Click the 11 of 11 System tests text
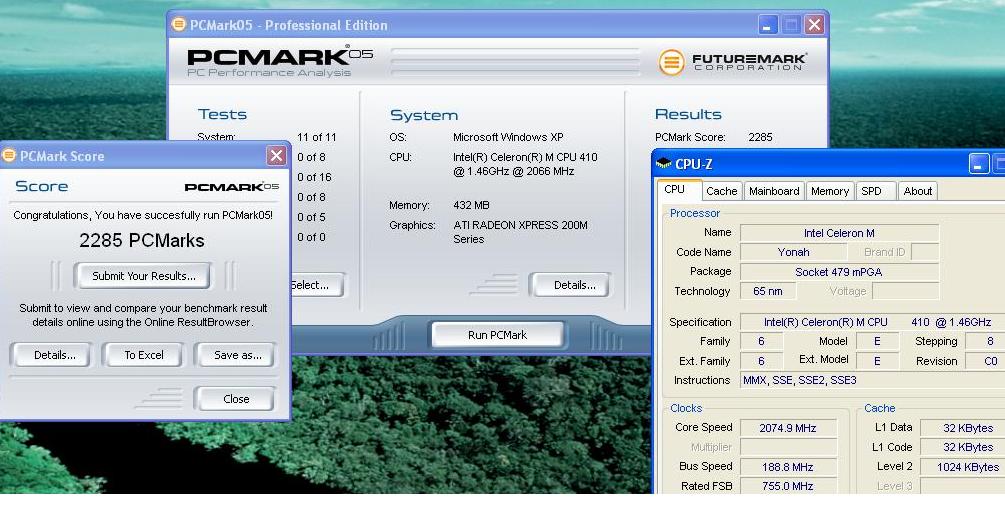 [x=317, y=137]
